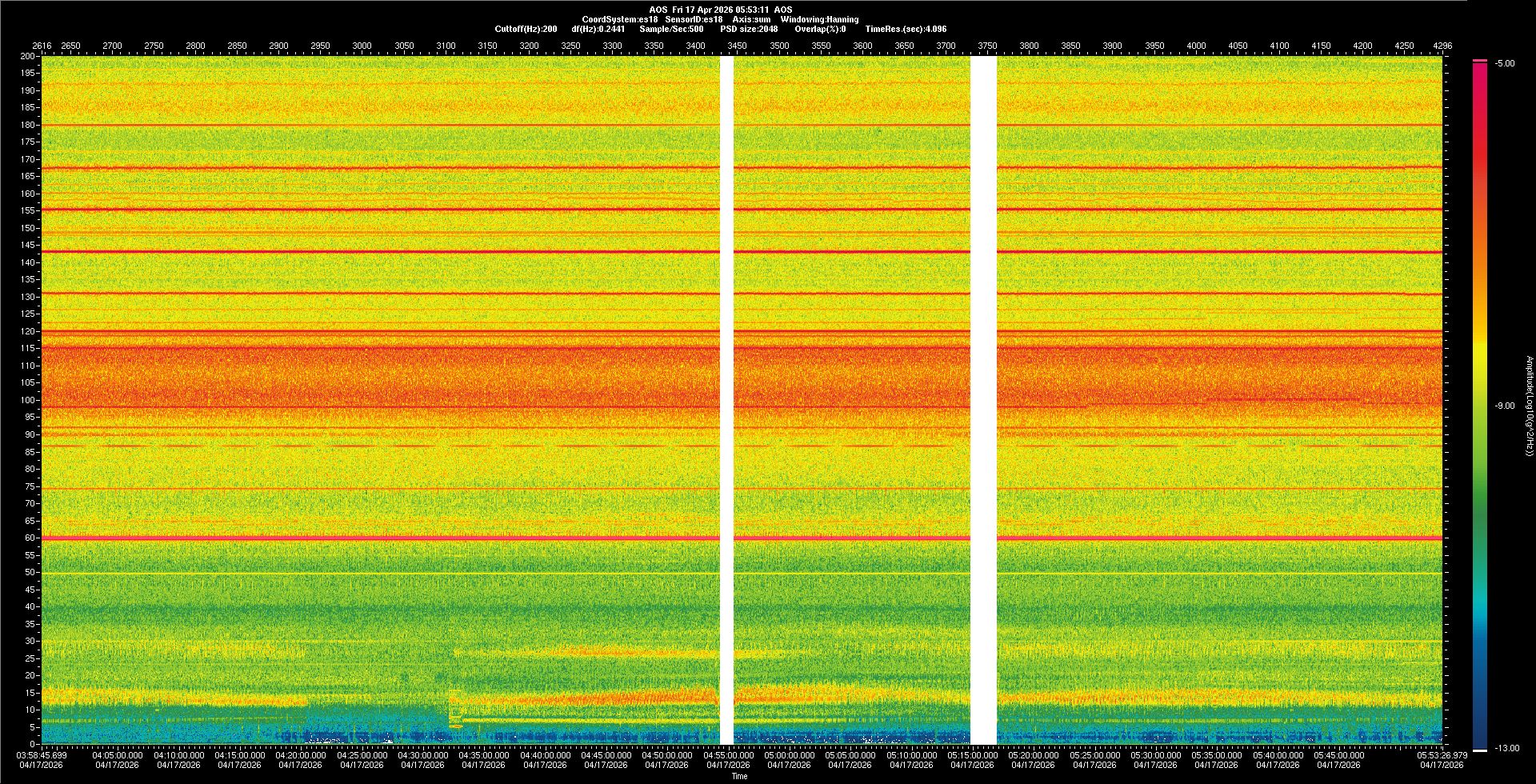
Task: Click the 05:00:00.000 time axis label
Action: (x=789, y=755)
